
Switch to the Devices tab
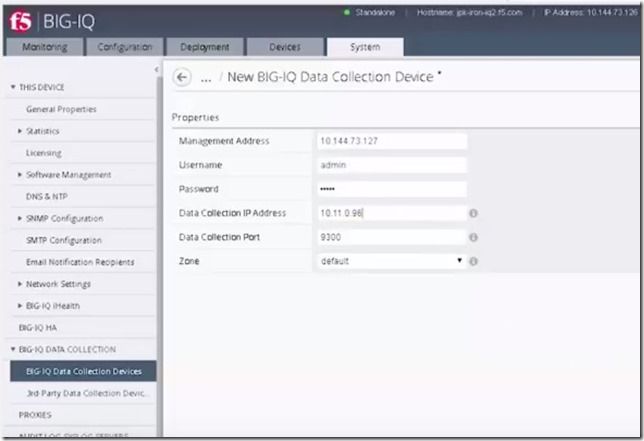pos(285,47)
